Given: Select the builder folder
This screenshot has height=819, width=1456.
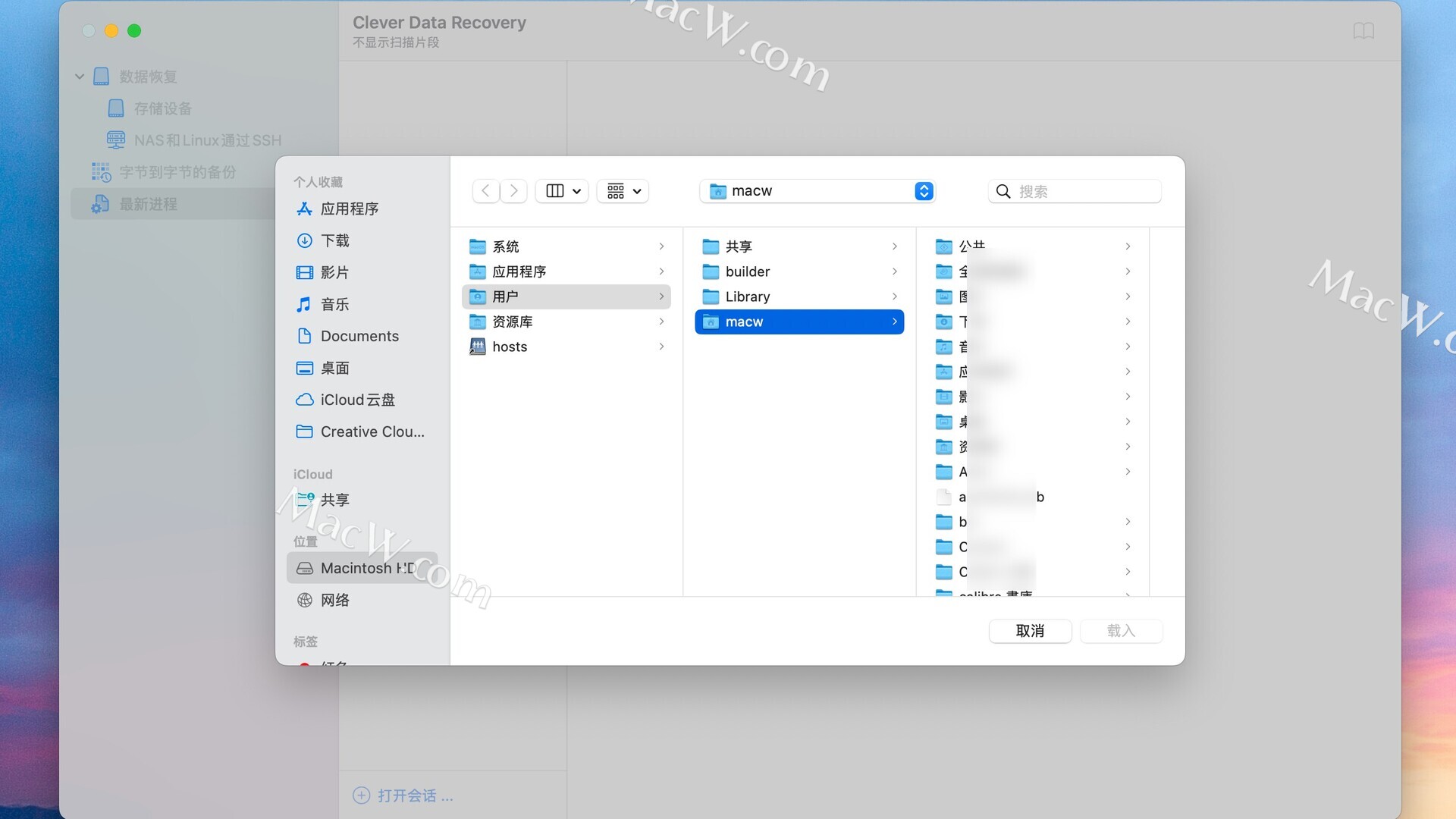Looking at the screenshot, I should (x=747, y=271).
